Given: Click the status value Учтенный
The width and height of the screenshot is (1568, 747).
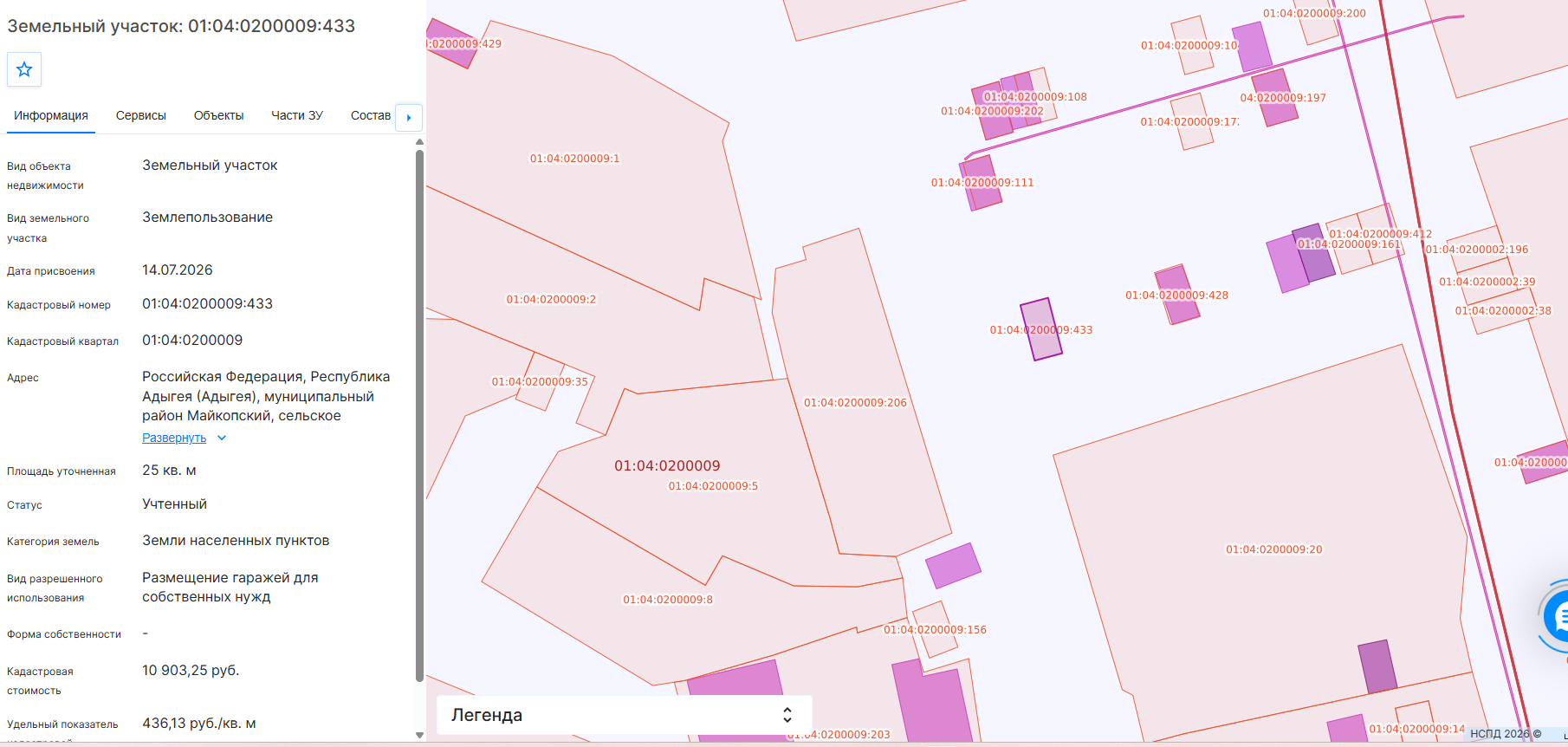Looking at the screenshot, I should pyautogui.click(x=174, y=504).
